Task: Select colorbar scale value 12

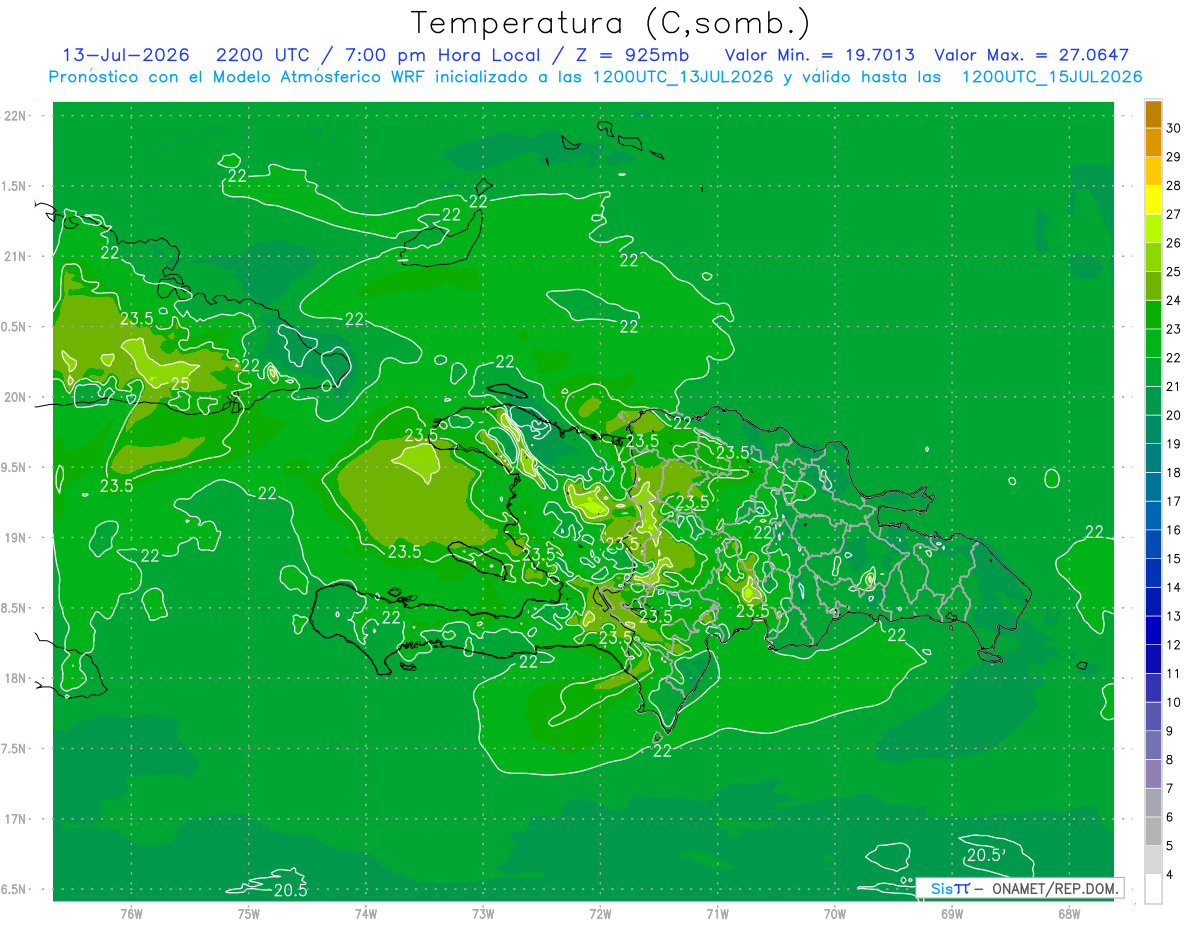Action: pos(1174,645)
